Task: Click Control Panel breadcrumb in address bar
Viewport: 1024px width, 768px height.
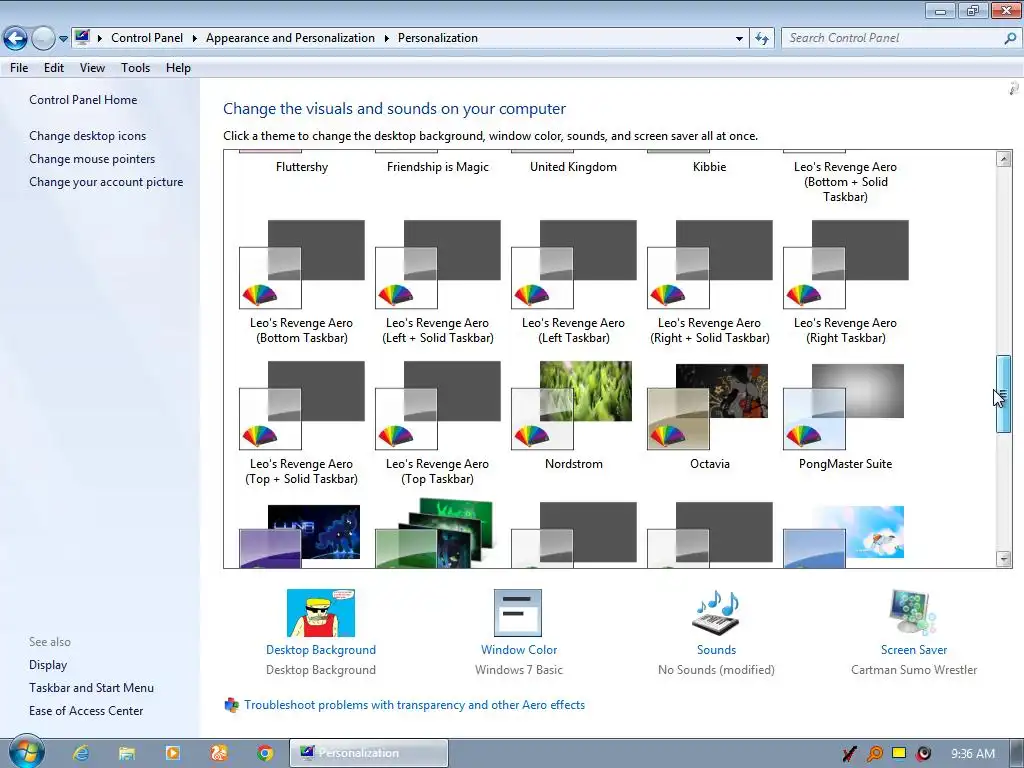Action: 147,38
